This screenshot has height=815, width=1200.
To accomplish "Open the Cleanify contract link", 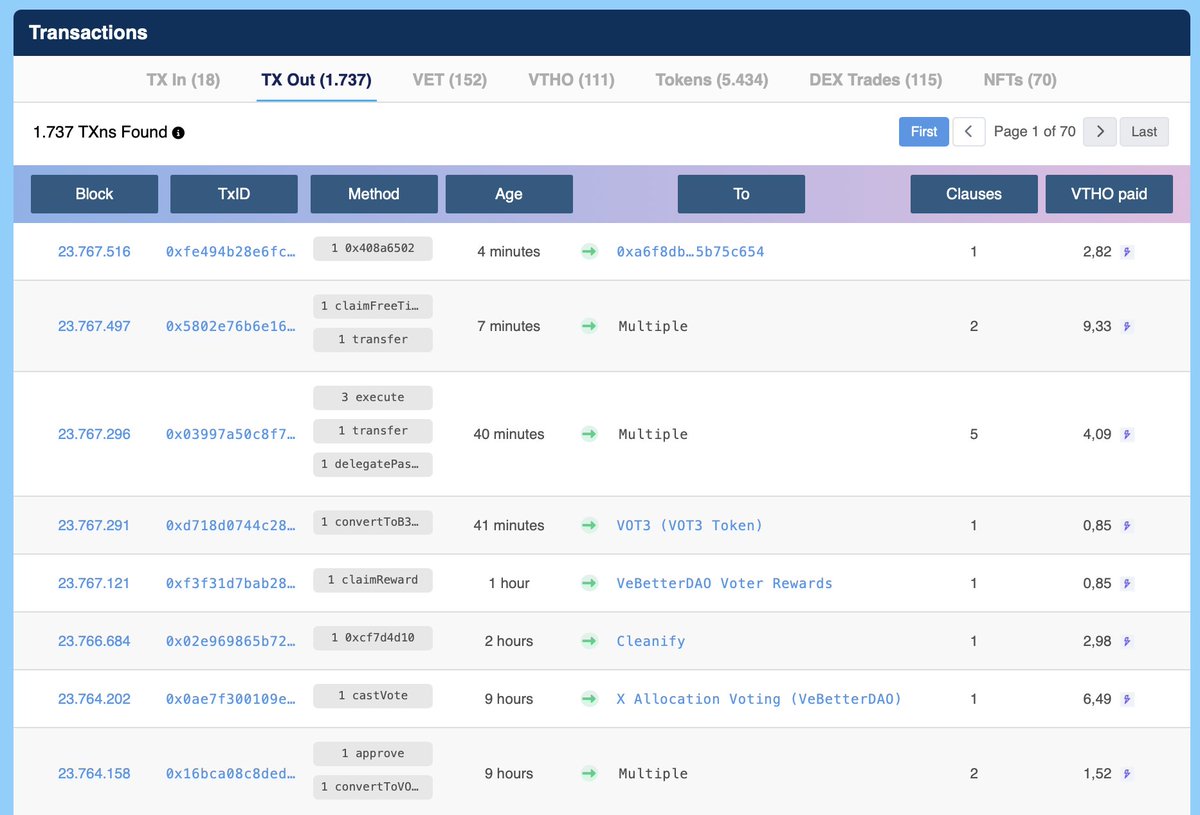I will (651, 641).
